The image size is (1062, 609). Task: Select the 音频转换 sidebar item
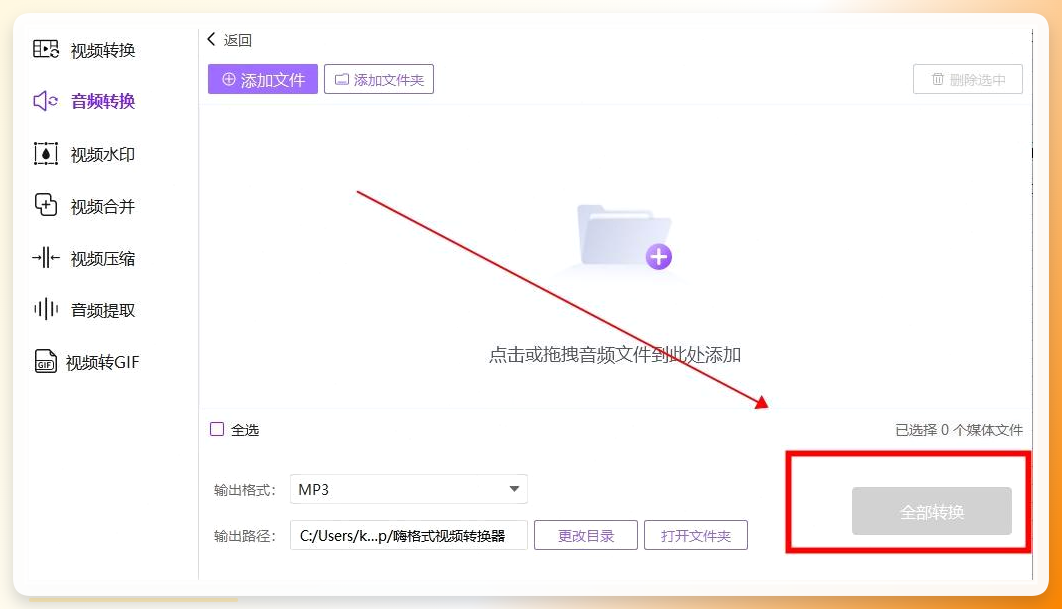(103, 101)
